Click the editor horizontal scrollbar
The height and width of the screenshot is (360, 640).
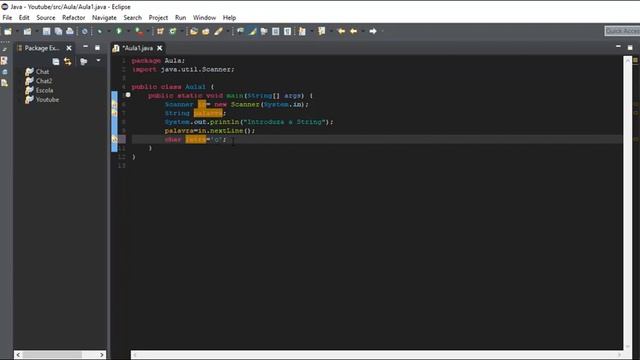point(376,355)
